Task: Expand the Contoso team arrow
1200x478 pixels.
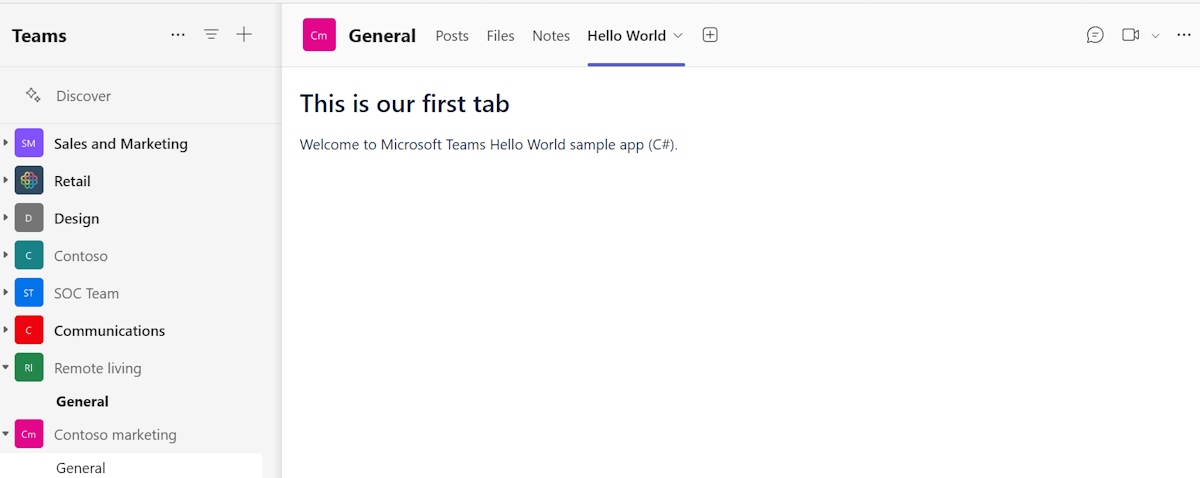Action: (x=6, y=256)
